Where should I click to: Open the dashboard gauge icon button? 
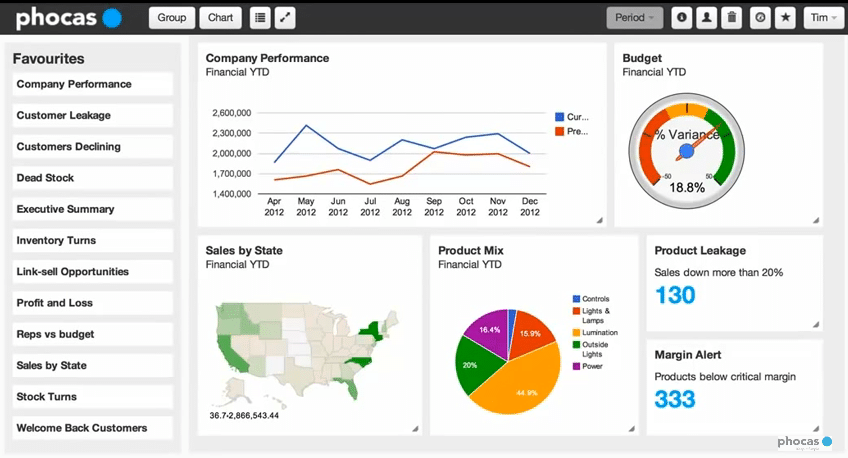(761, 18)
